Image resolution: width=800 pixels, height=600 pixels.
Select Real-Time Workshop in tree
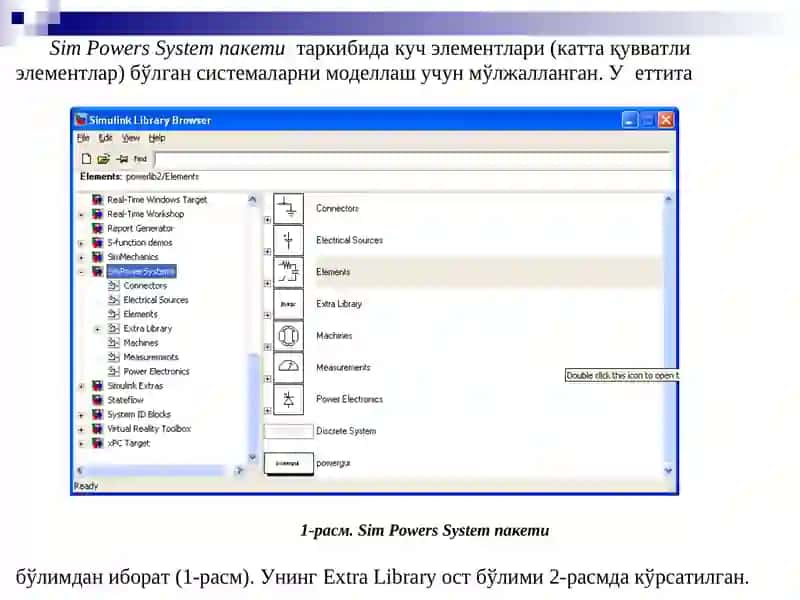(145, 214)
